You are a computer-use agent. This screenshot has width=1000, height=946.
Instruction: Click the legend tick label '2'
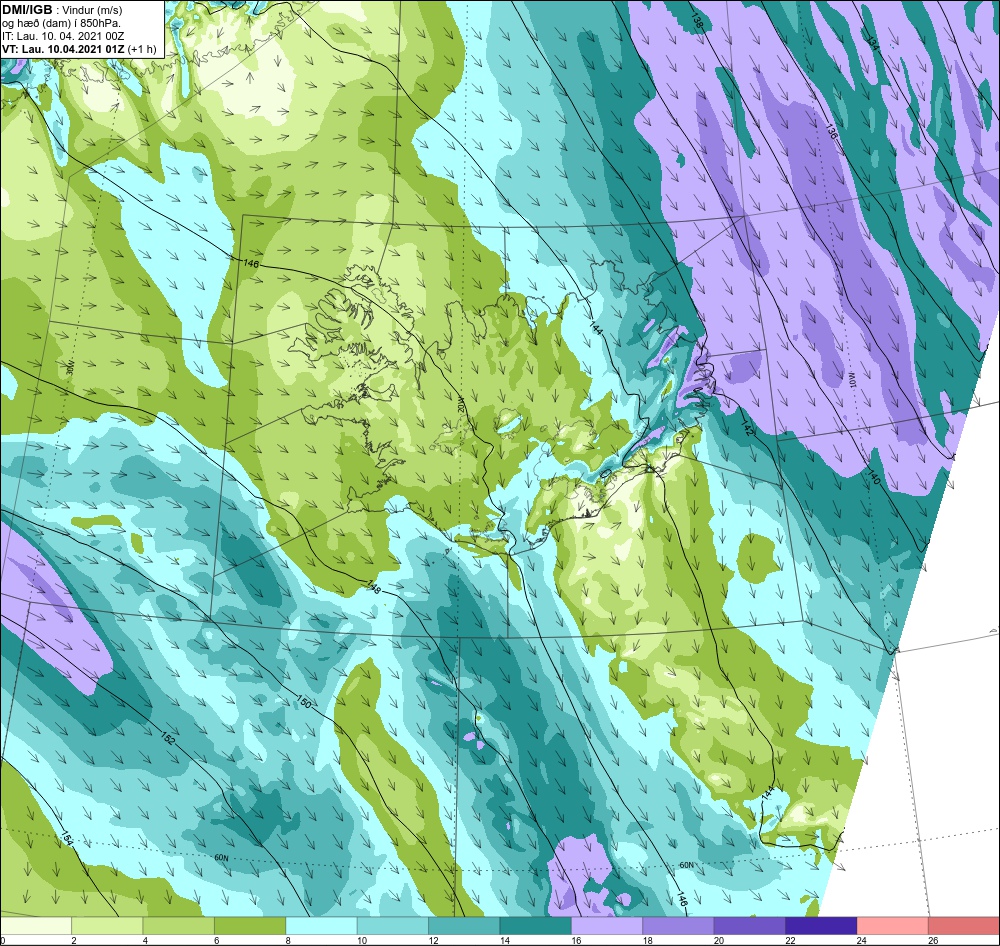(74, 940)
